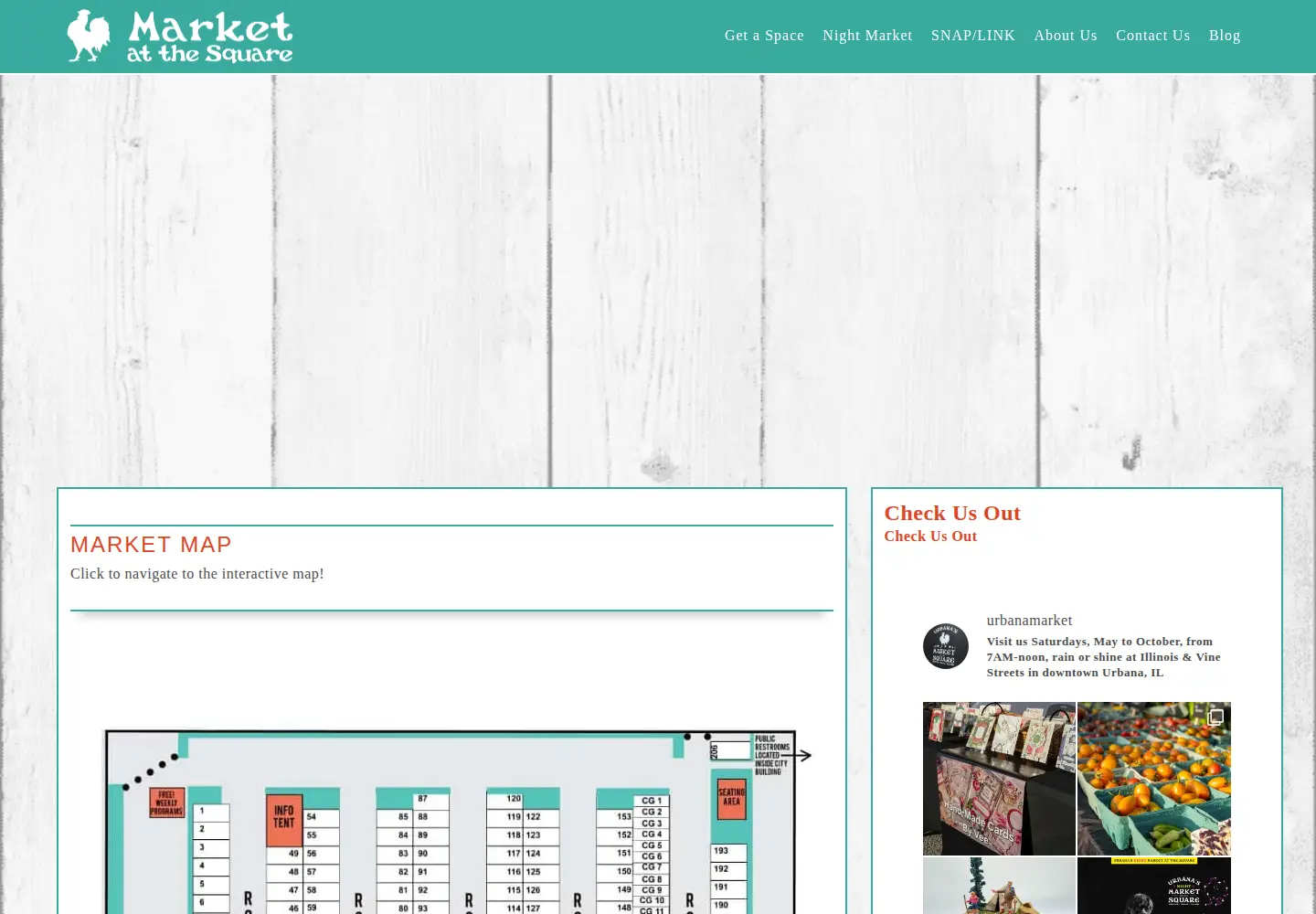Click the smaller Check Us Out subheading

[930, 537]
